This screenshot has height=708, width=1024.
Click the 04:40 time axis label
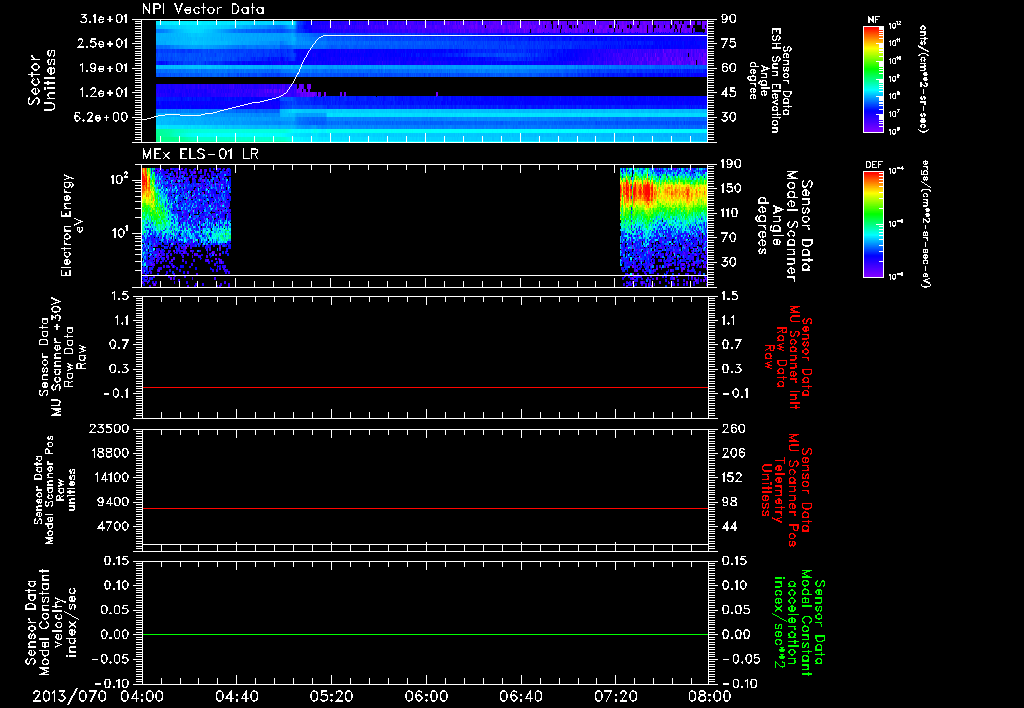(x=236, y=696)
